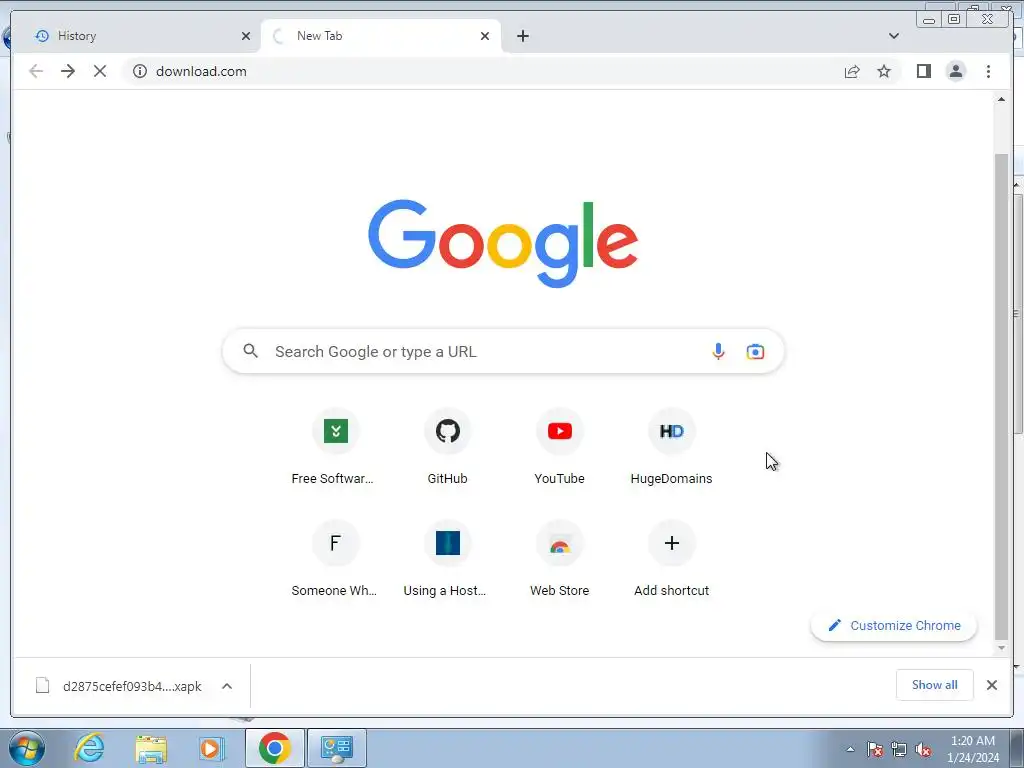The width and height of the screenshot is (1024, 768).
Task: Click the Show all downloads button
Action: pyautogui.click(x=935, y=684)
